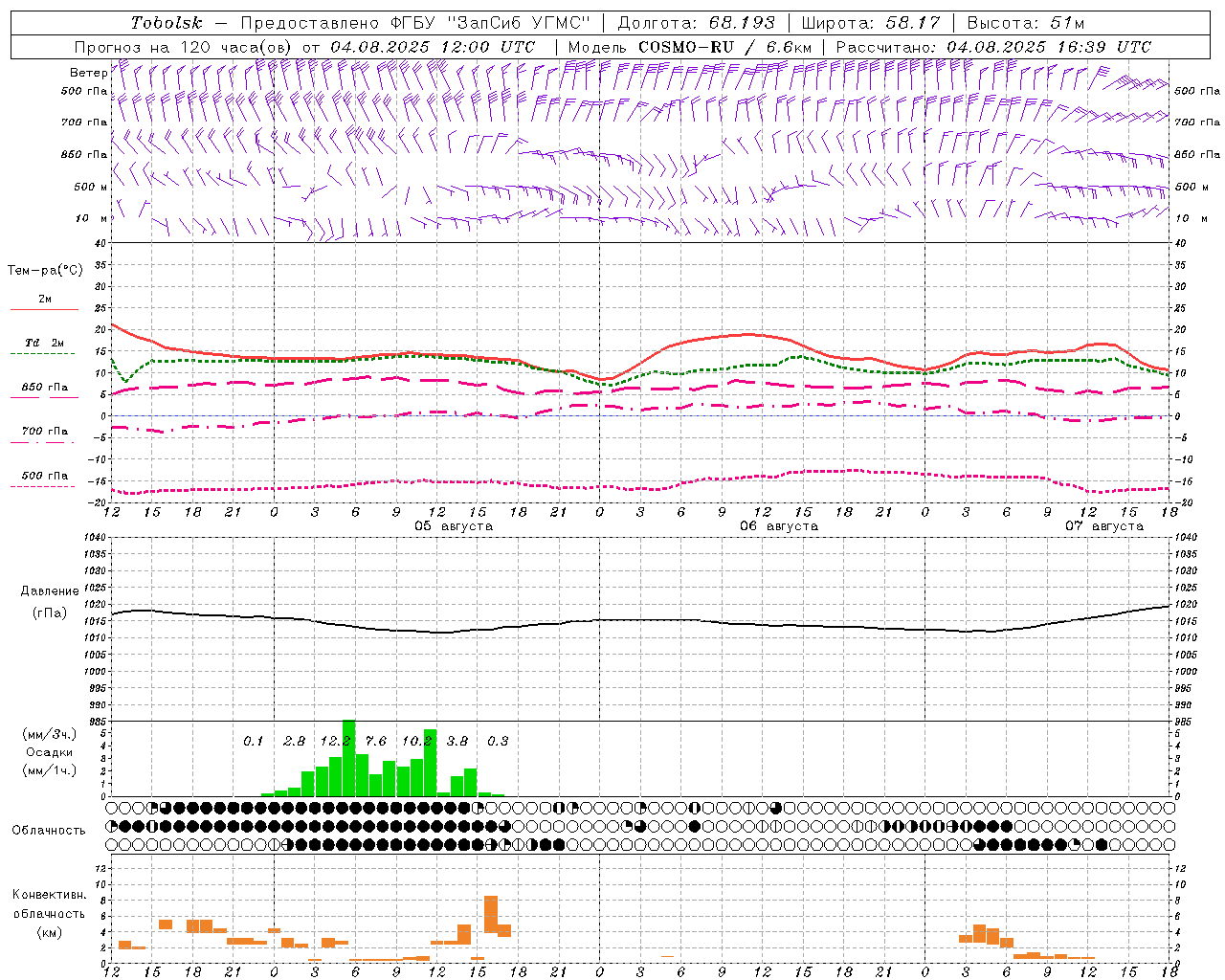
Task: Select the 0.3 precipitation total
Action: pyautogui.click(x=498, y=742)
